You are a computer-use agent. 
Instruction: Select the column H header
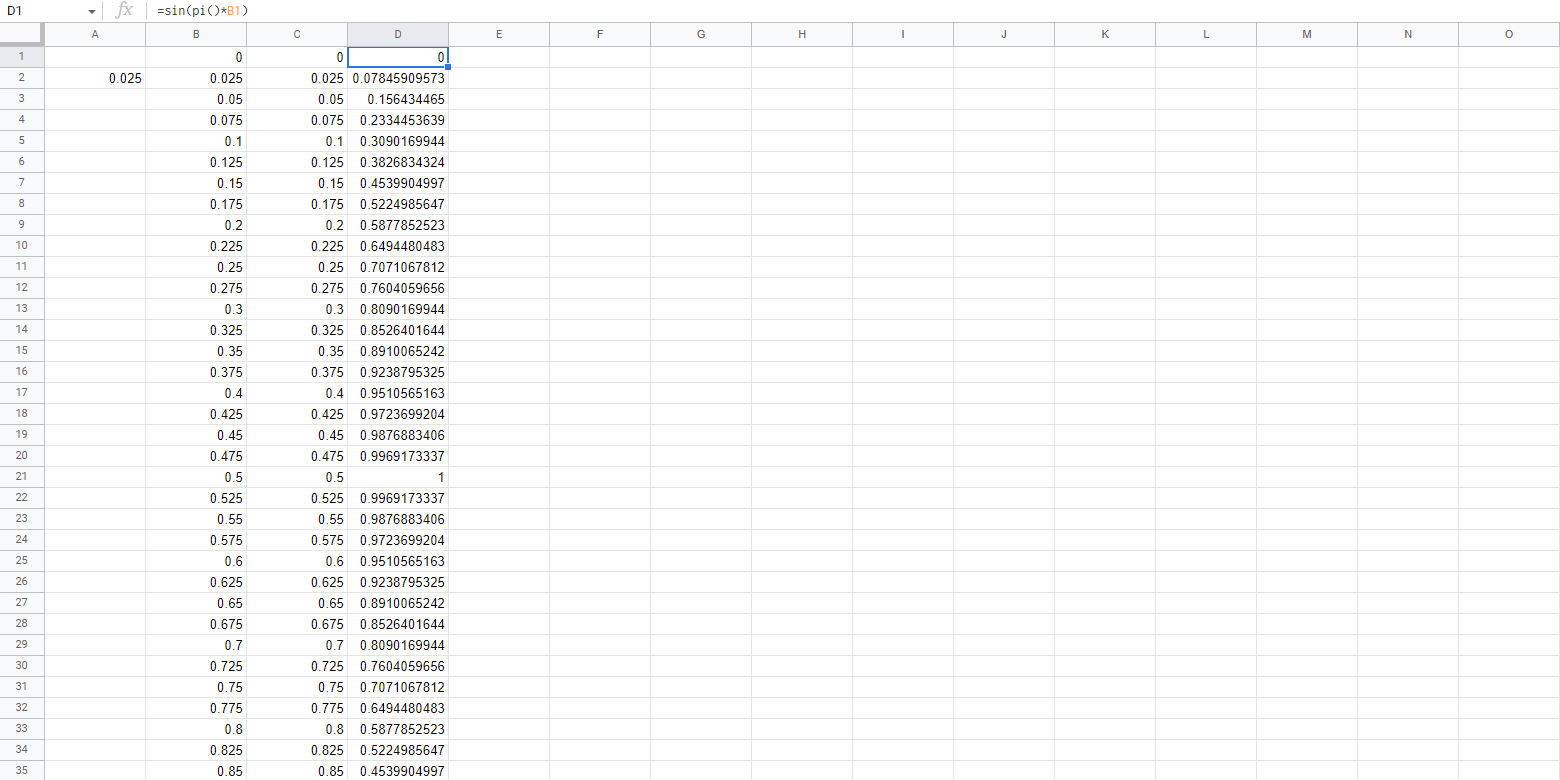click(801, 33)
